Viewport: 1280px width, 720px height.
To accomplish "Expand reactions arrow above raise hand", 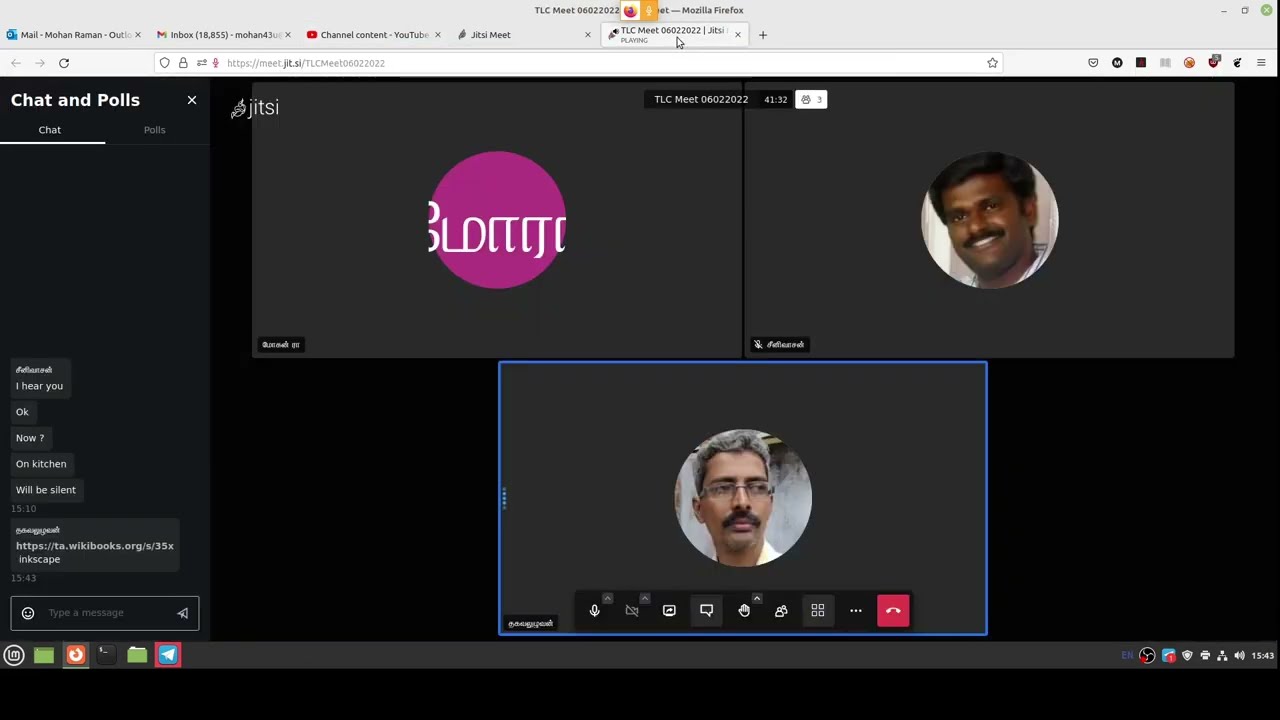I will click(757, 599).
